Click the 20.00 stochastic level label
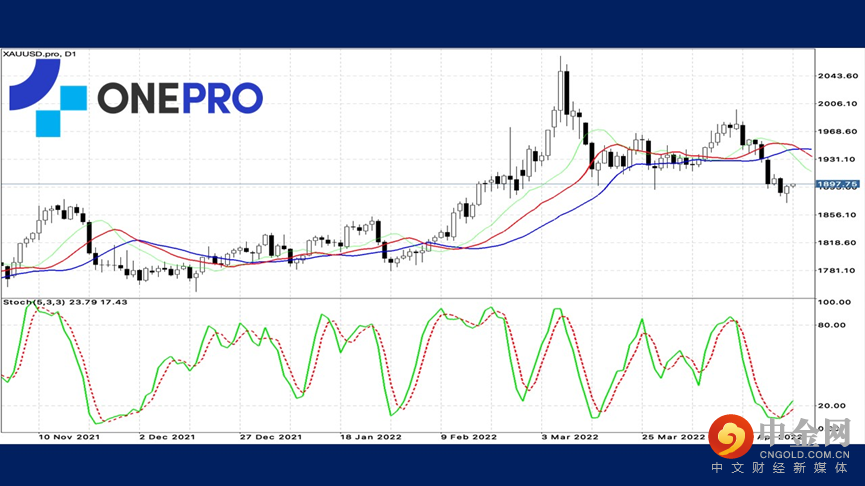The width and height of the screenshot is (865, 486). 832,405
